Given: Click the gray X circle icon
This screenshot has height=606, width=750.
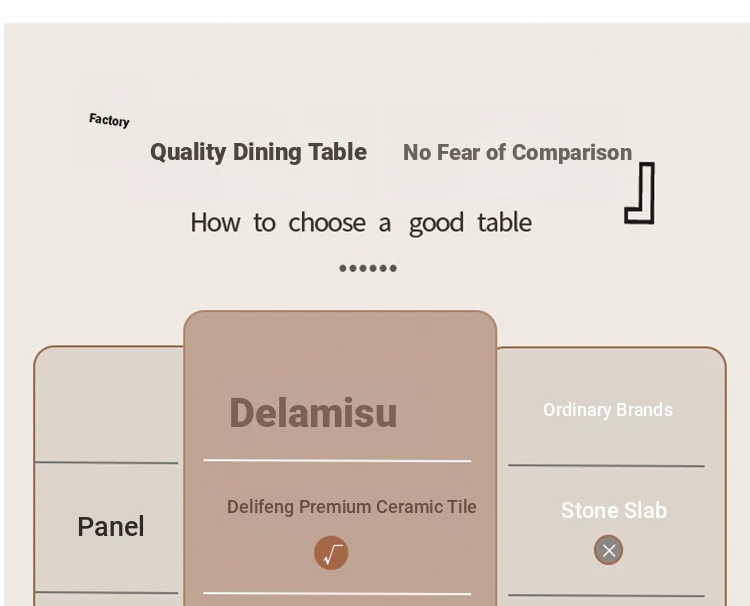Looking at the screenshot, I should pyautogui.click(x=608, y=550).
